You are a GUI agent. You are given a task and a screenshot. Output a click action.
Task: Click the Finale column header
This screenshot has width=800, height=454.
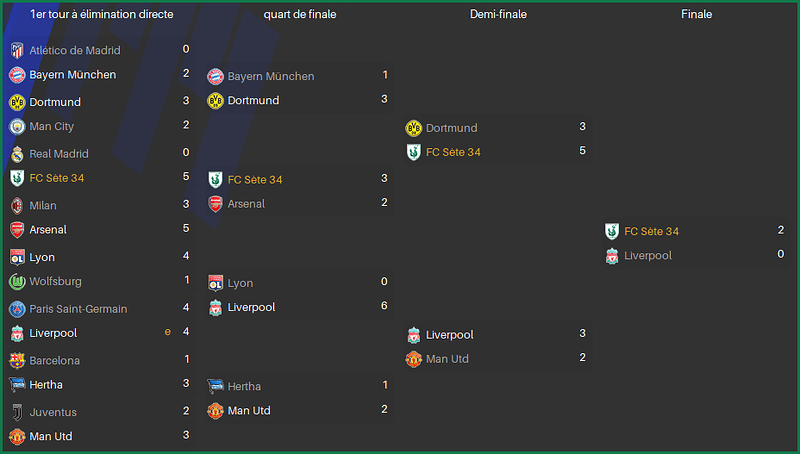pos(696,14)
